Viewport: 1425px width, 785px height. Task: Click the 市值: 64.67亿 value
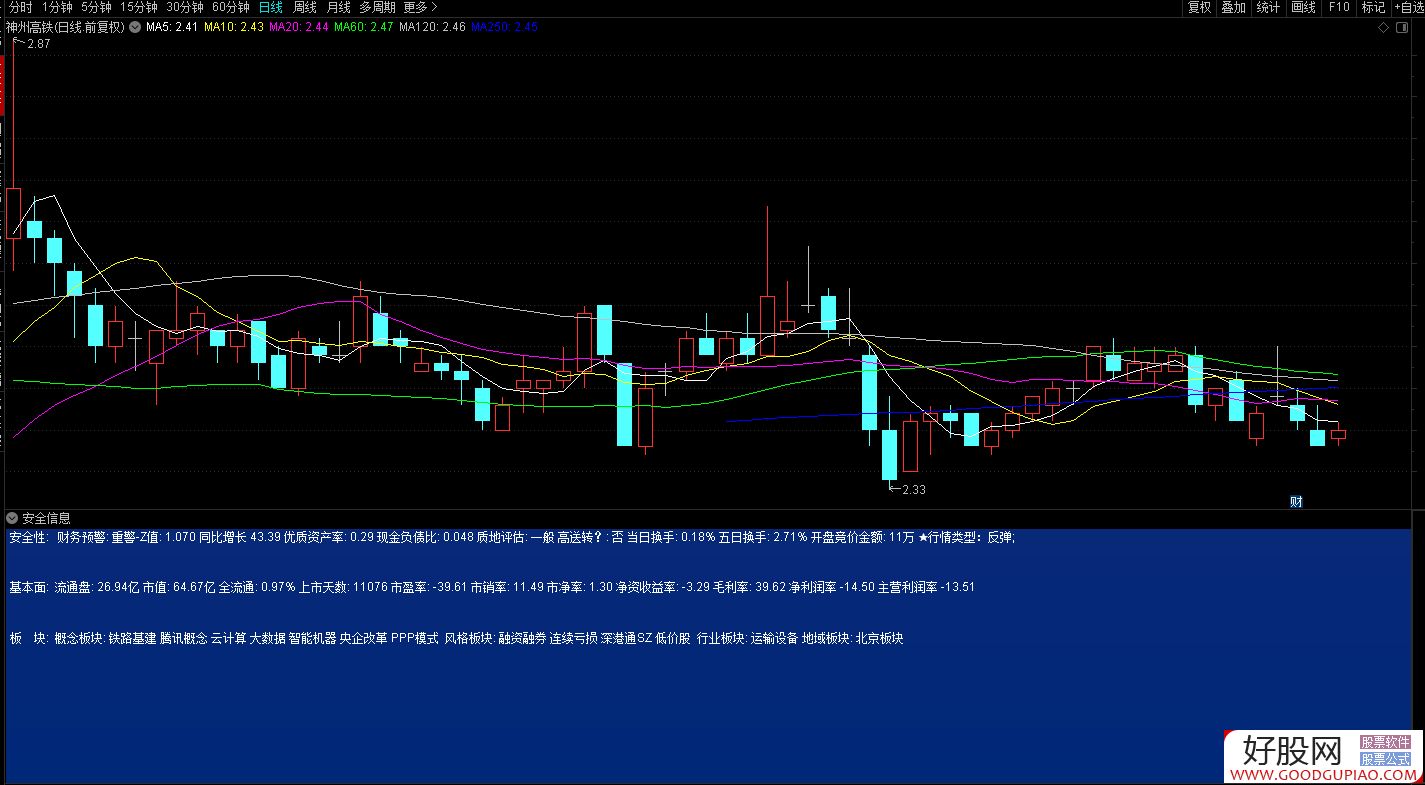[x=179, y=588]
